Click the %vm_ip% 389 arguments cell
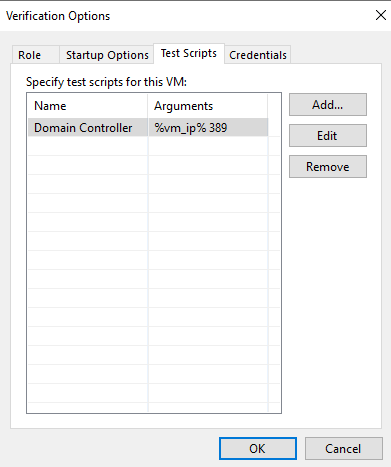 [208, 127]
